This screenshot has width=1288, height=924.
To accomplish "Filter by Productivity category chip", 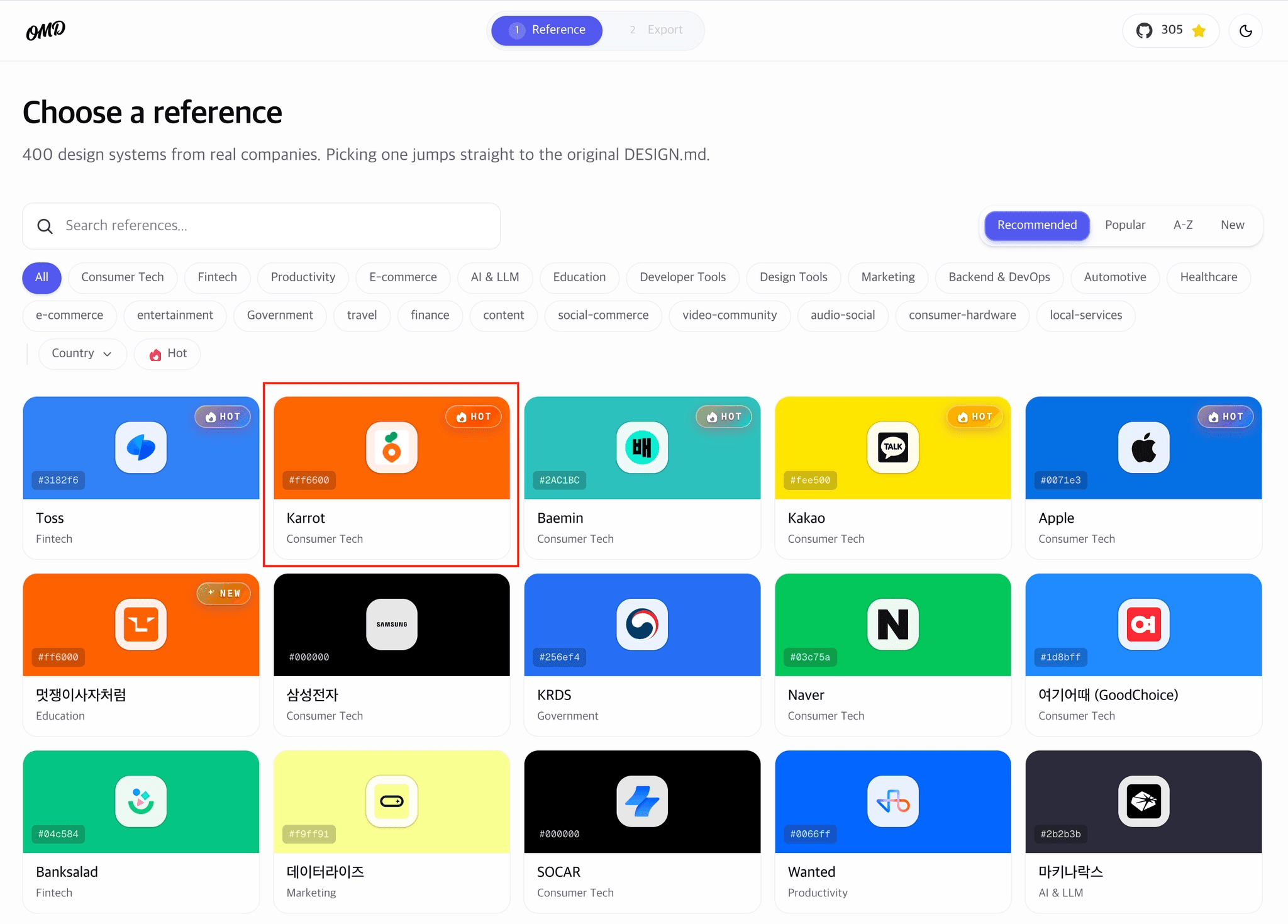I will pos(303,277).
